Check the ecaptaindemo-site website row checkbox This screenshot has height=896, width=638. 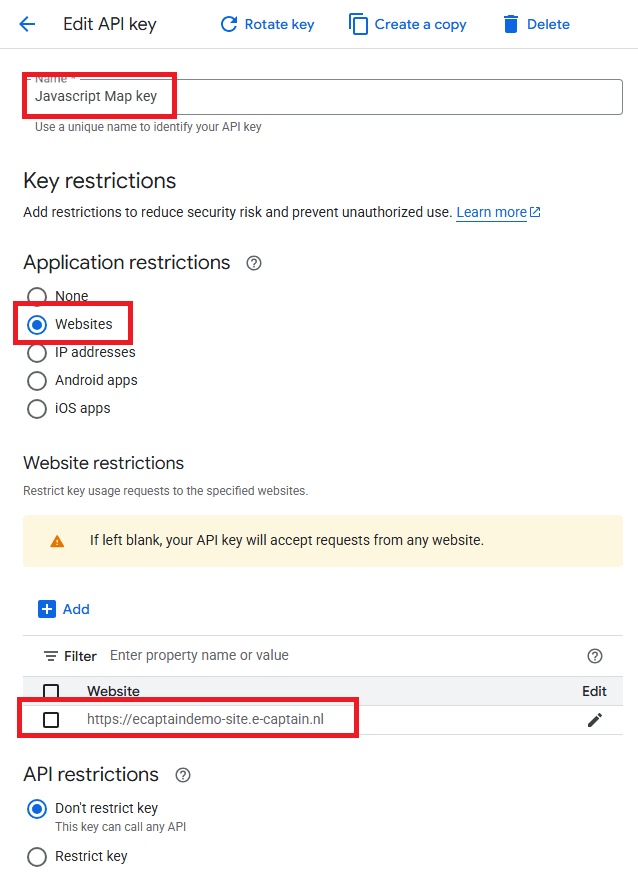coord(51,719)
